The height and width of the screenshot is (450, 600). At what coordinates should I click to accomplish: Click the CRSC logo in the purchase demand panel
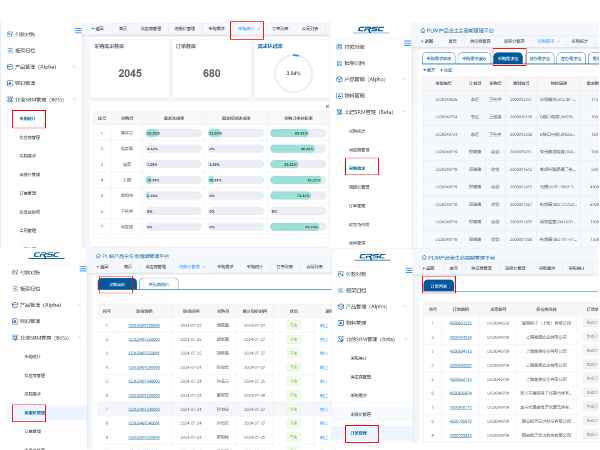tap(370, 29)
